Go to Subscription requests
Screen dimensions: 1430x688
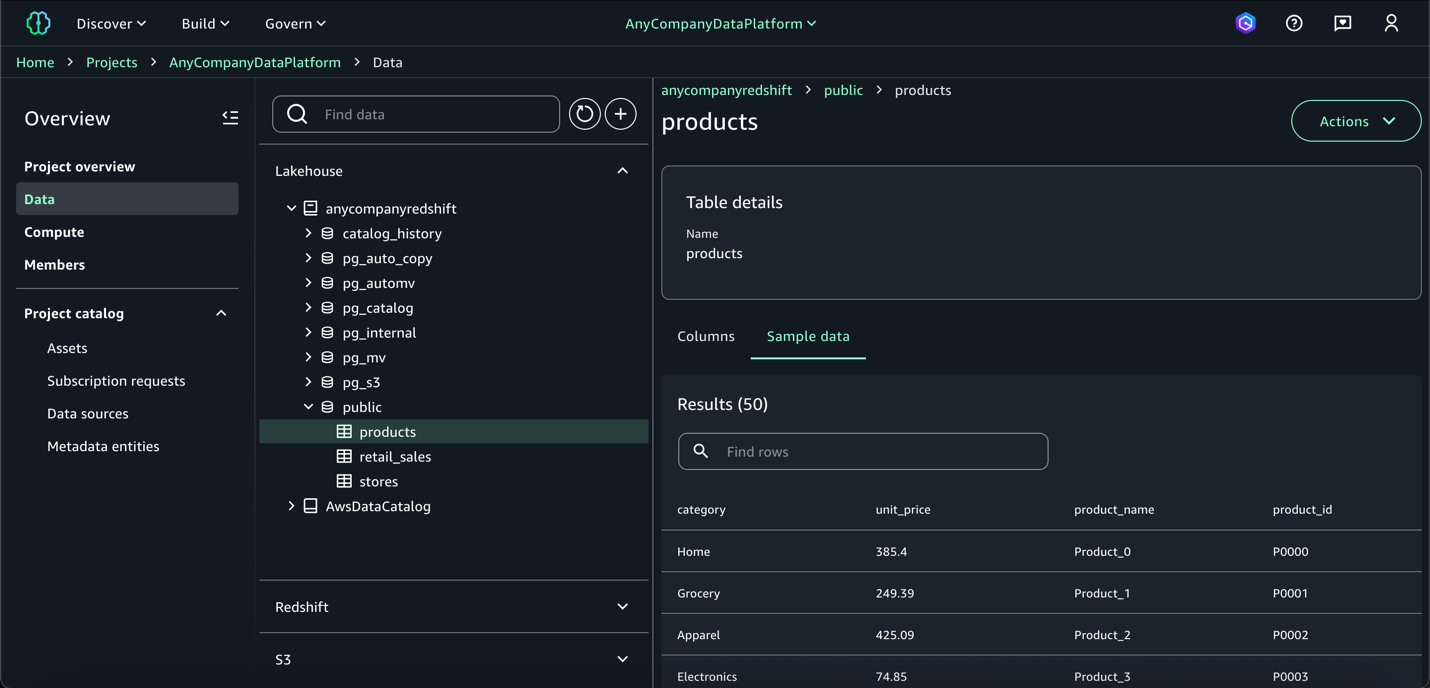click(116, 381)
